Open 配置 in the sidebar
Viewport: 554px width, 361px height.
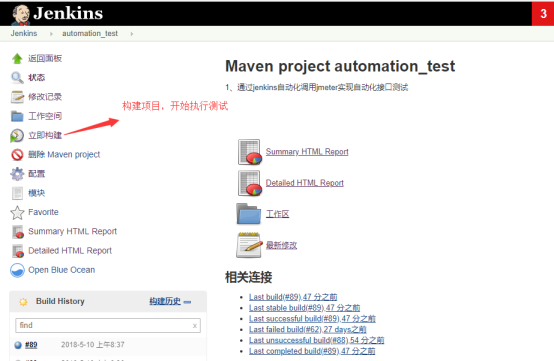point(36,174)
